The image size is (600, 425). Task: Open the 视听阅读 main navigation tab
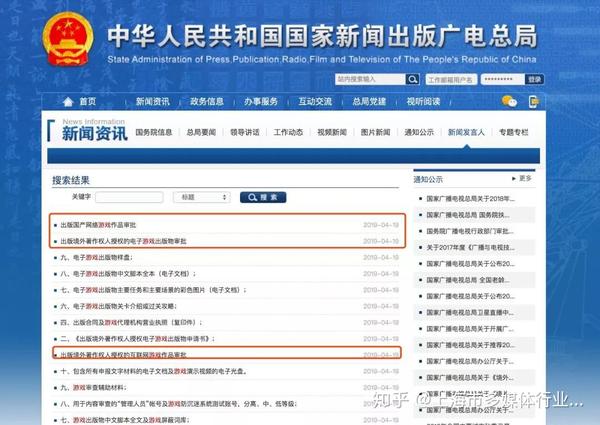423,102
